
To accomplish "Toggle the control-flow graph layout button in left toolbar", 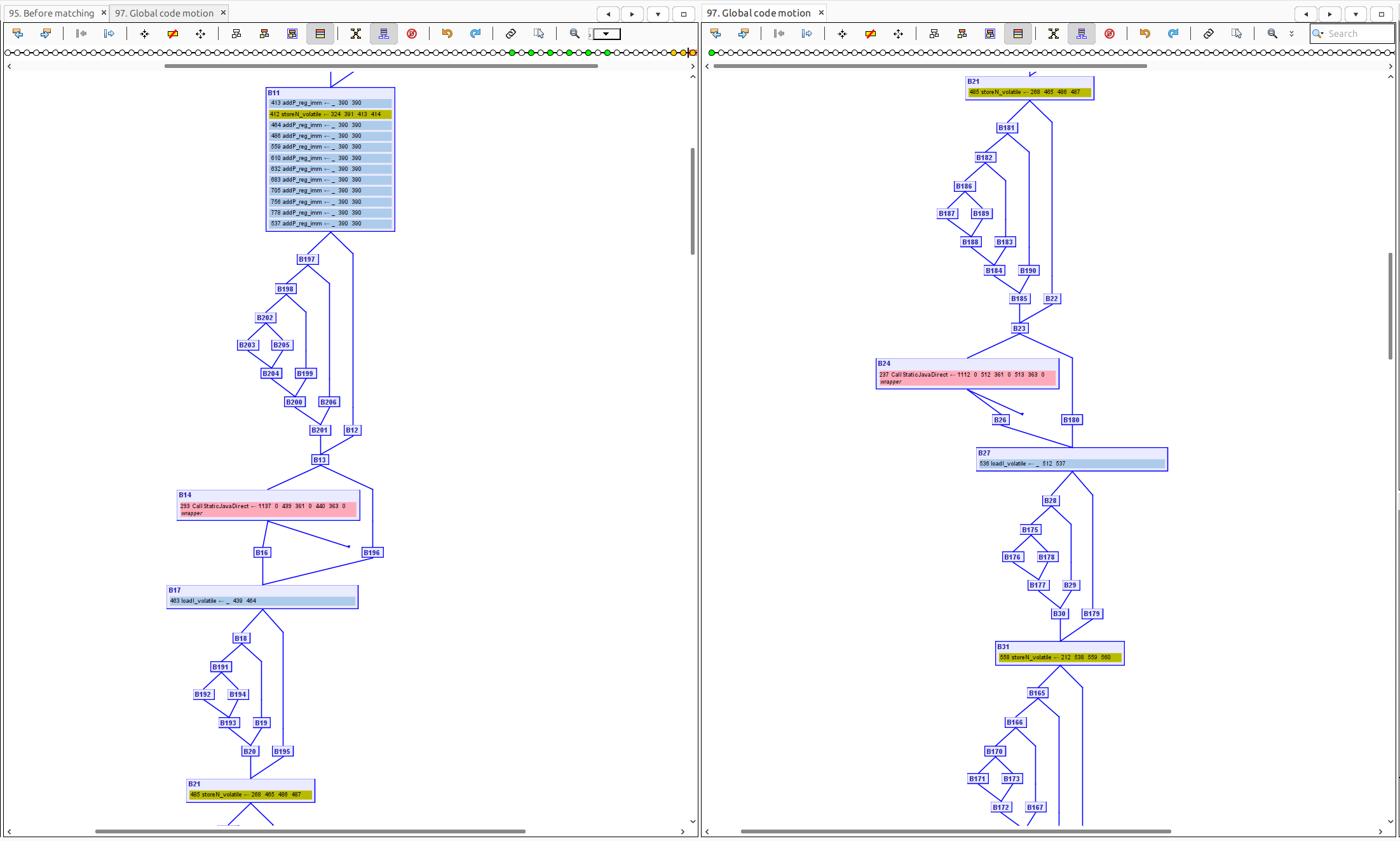I will coord(383,34).
